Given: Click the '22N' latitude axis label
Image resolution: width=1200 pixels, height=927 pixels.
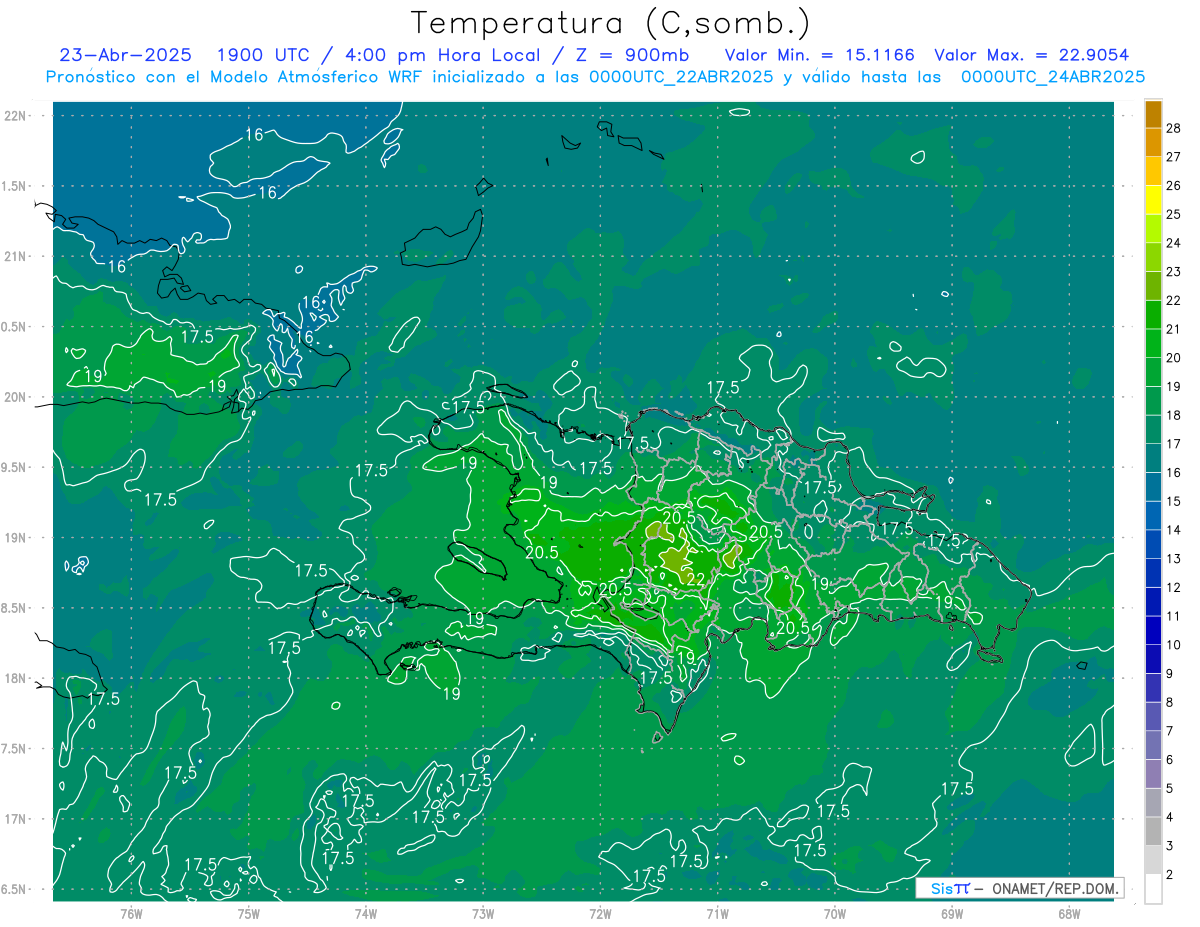Looking at the screenshot, I should (x=17, y=116).
